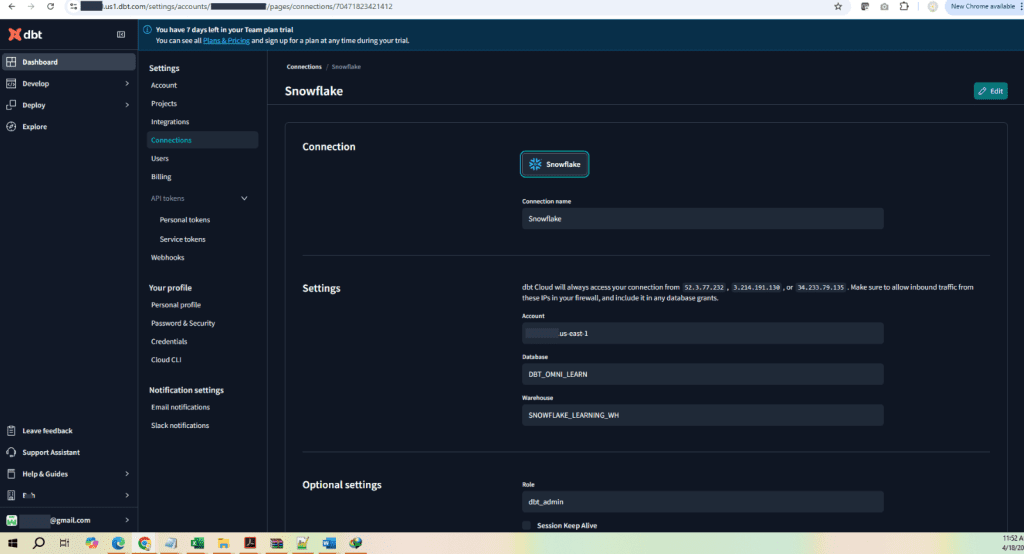Open Windows taskbar search

pos(39,543)
